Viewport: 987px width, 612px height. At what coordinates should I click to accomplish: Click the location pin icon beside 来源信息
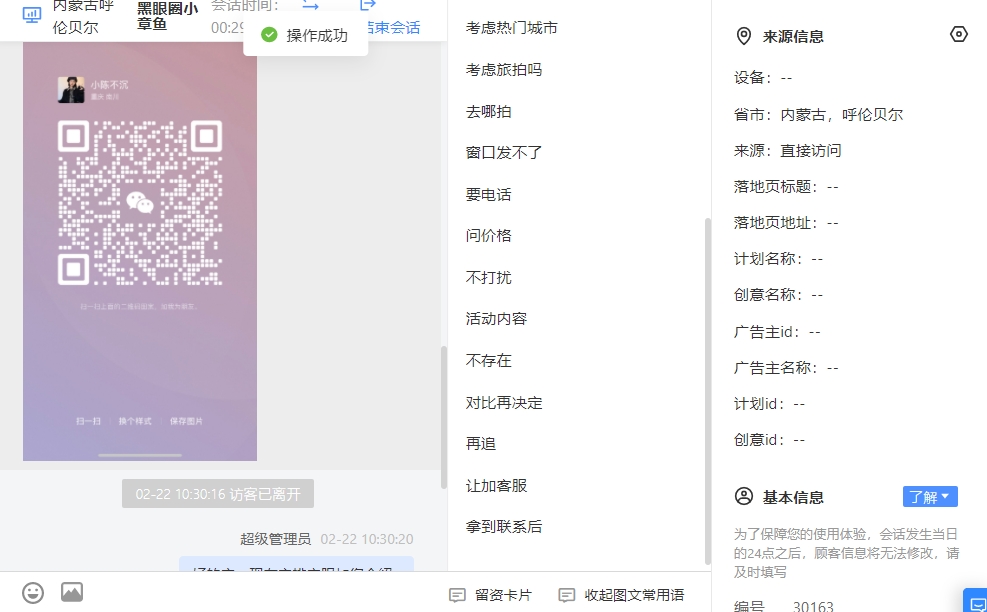[743, 36]
